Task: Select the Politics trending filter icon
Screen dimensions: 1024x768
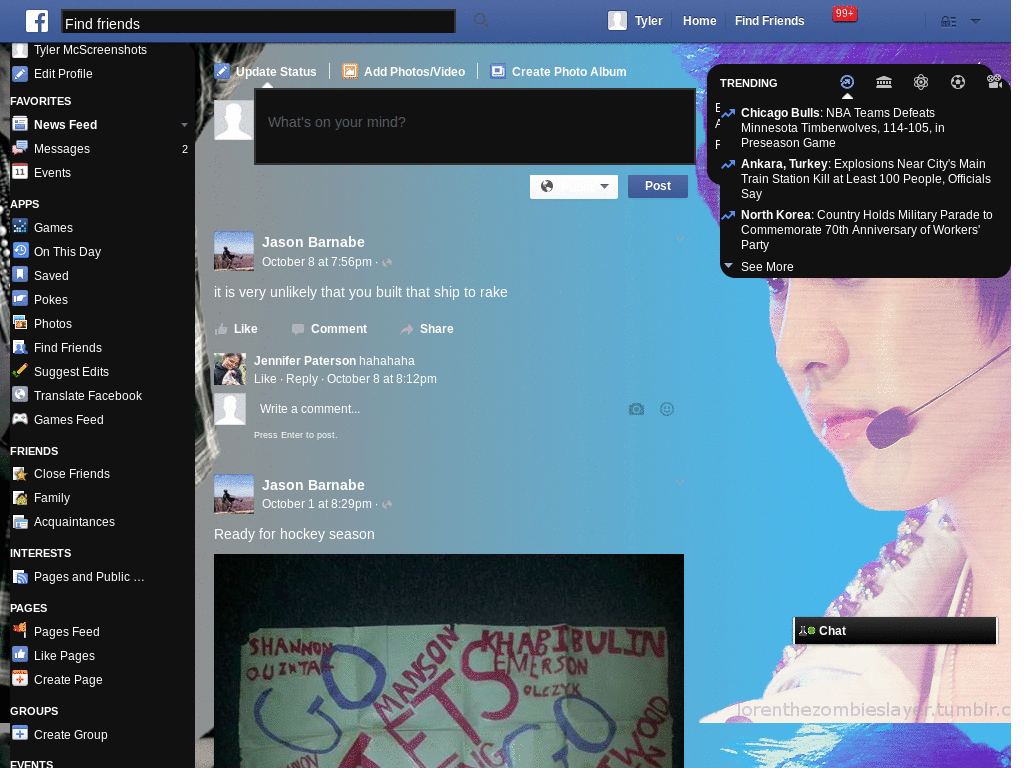Action: (884, 82)
